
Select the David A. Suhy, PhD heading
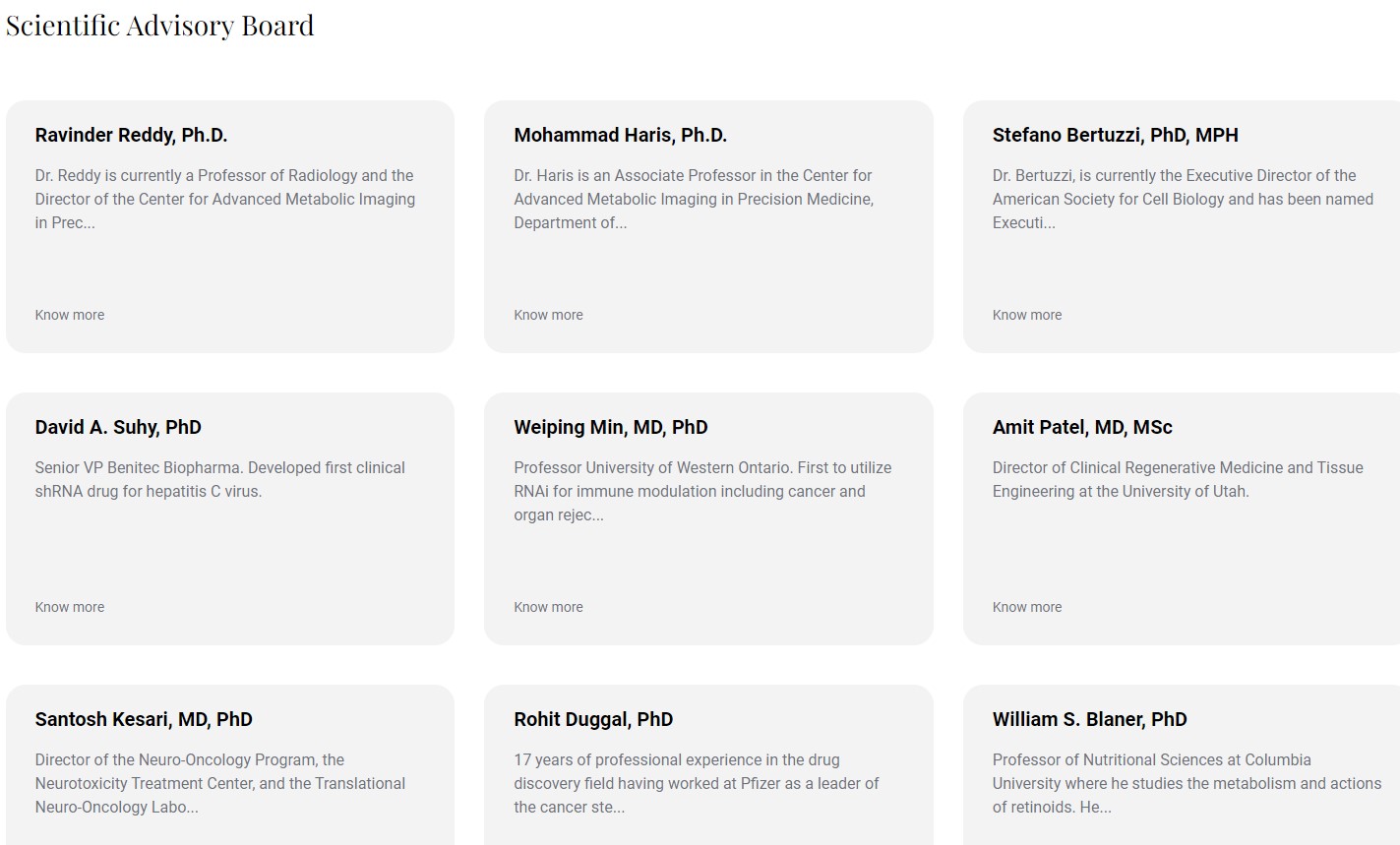(118, 428)
